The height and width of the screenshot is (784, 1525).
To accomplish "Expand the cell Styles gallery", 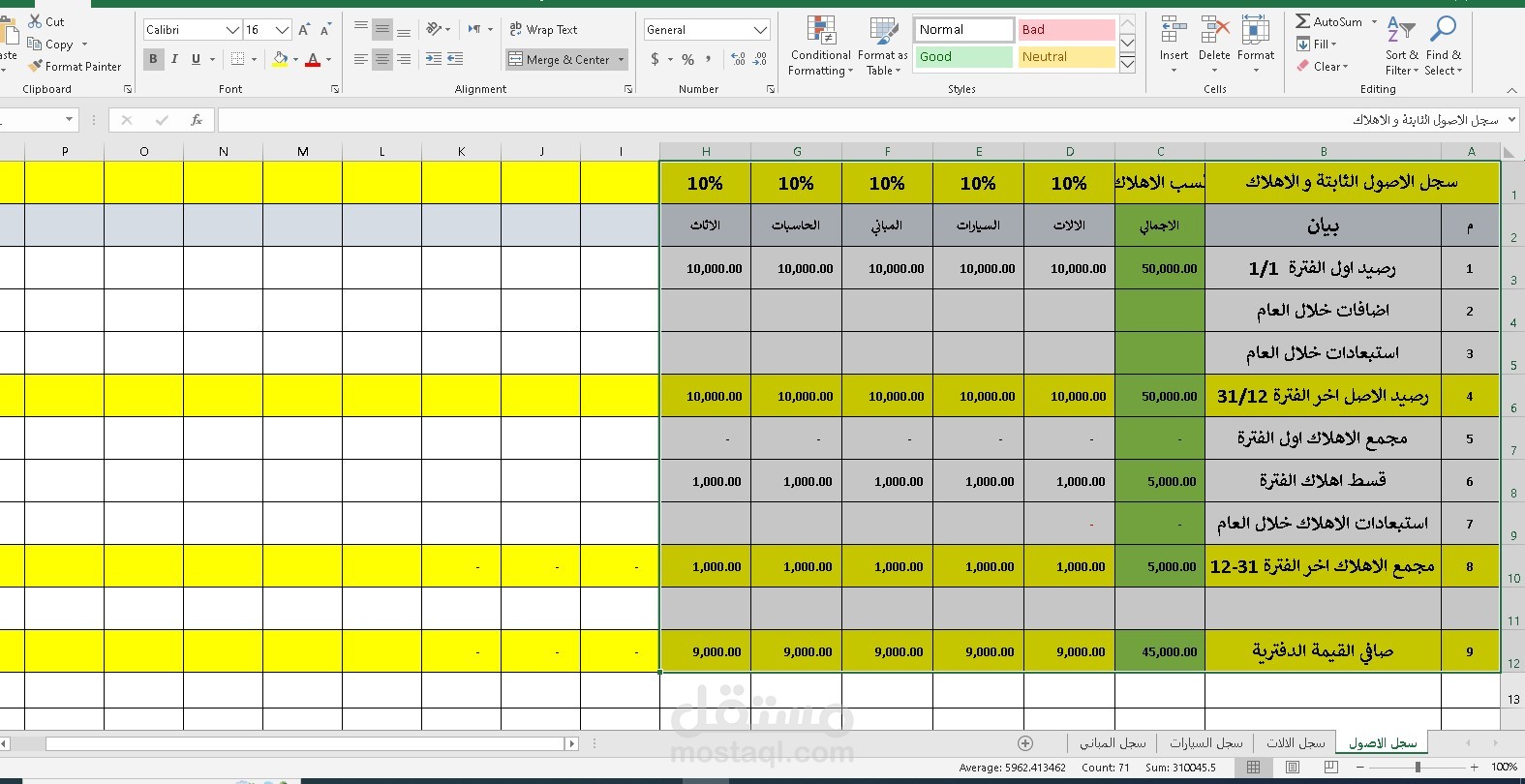I will (x=1127, y=65).
